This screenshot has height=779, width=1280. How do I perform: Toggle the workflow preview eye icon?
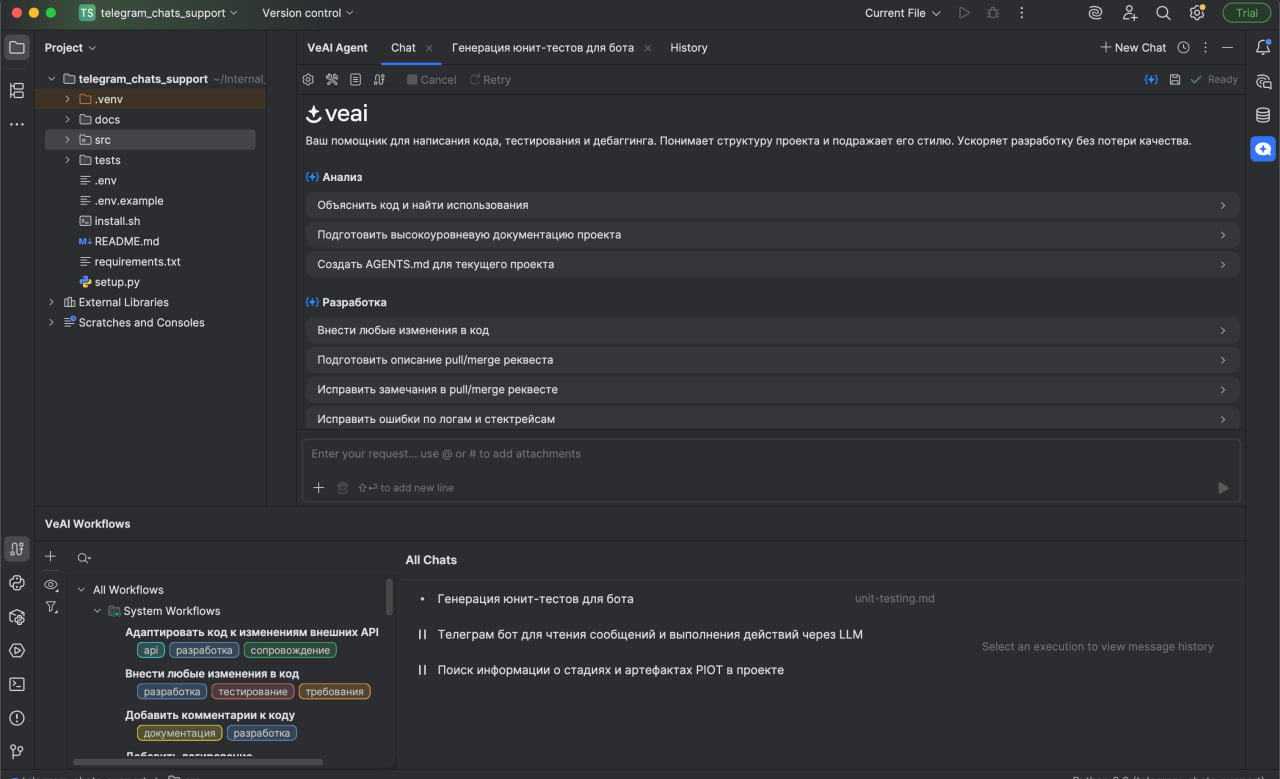[51, 585]
